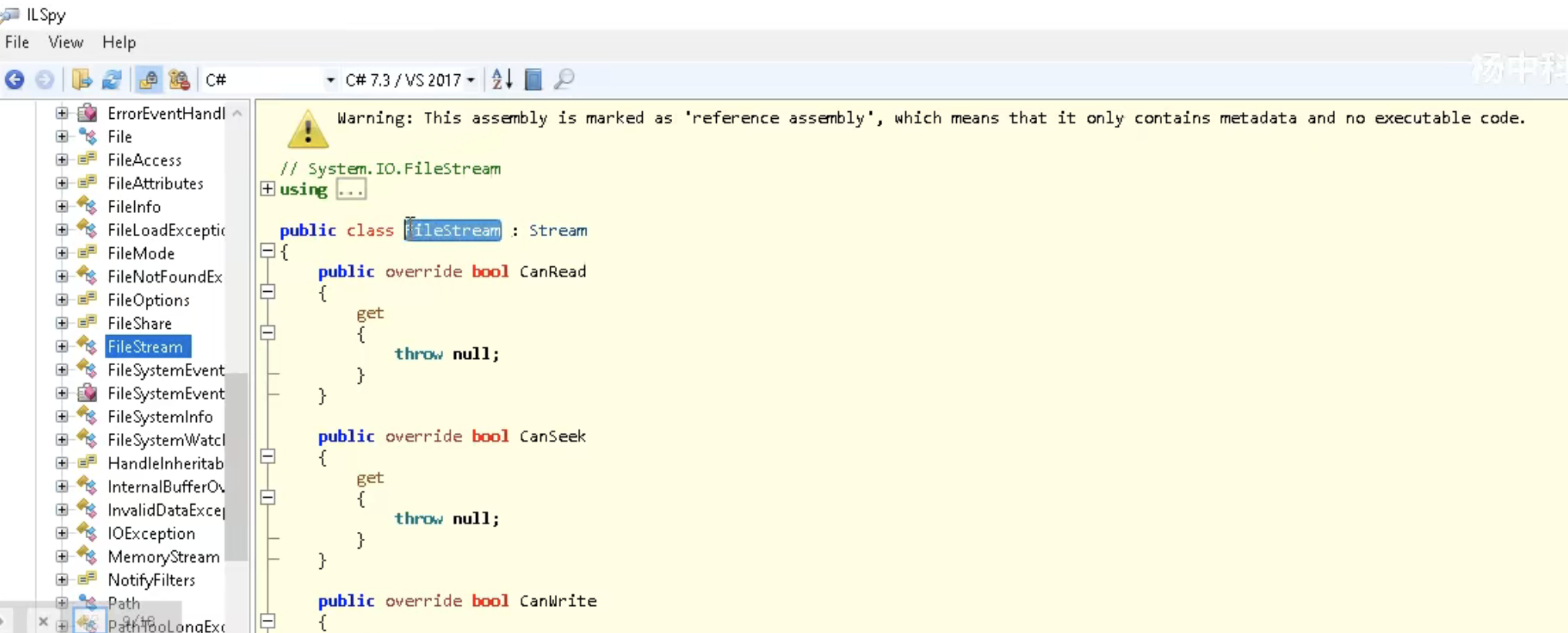Open the C# language dropdown
This screenshot has width=1568, height=633.
tap(270, 80)
